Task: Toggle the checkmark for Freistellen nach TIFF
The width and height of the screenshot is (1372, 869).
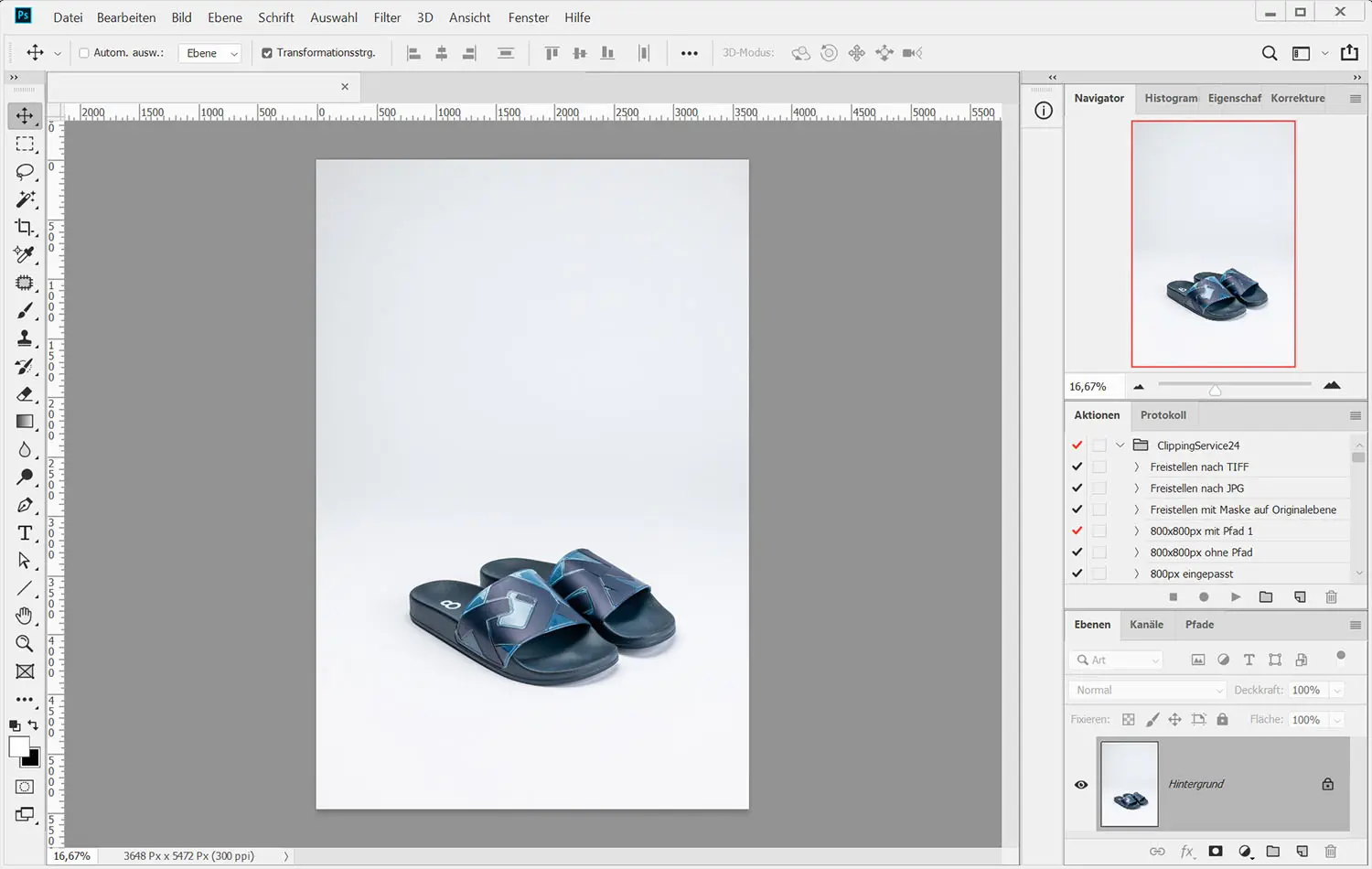Action: [1077, 467]
